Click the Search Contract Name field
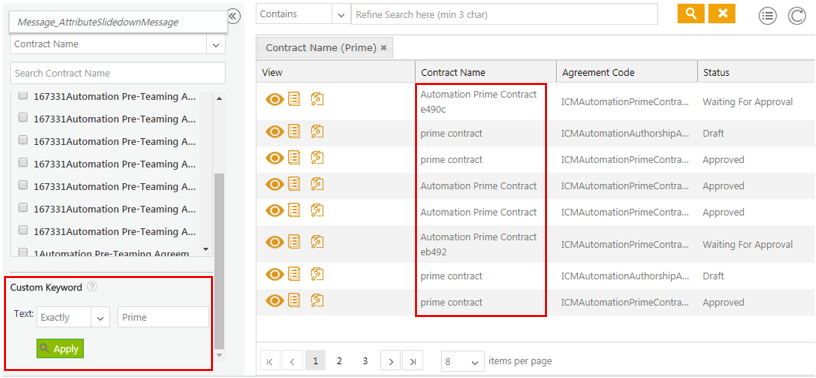Image resolution: width=816 pixels, height=378 pixels. 118,73
